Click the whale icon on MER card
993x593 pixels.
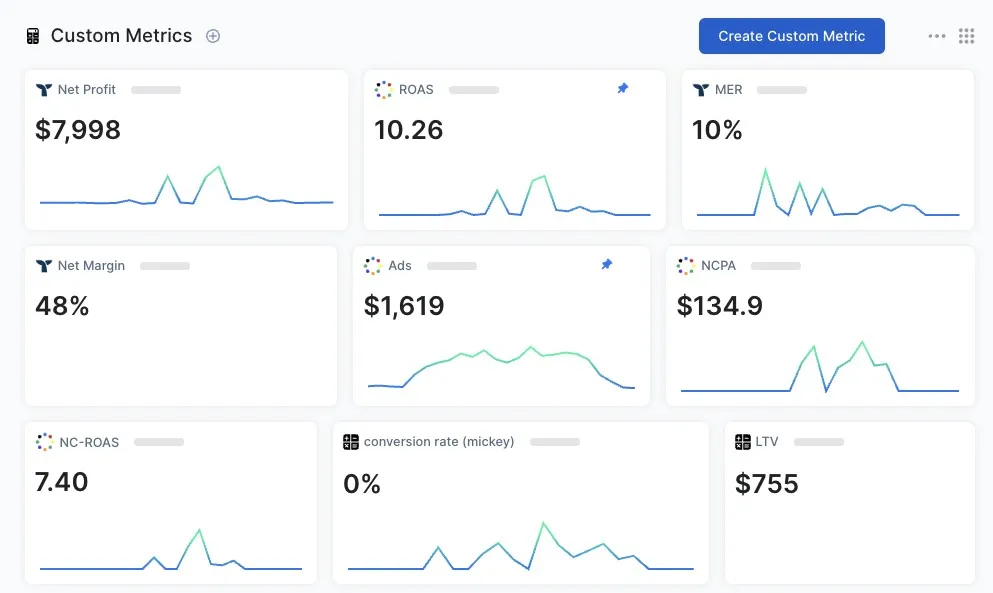point(700,90)
